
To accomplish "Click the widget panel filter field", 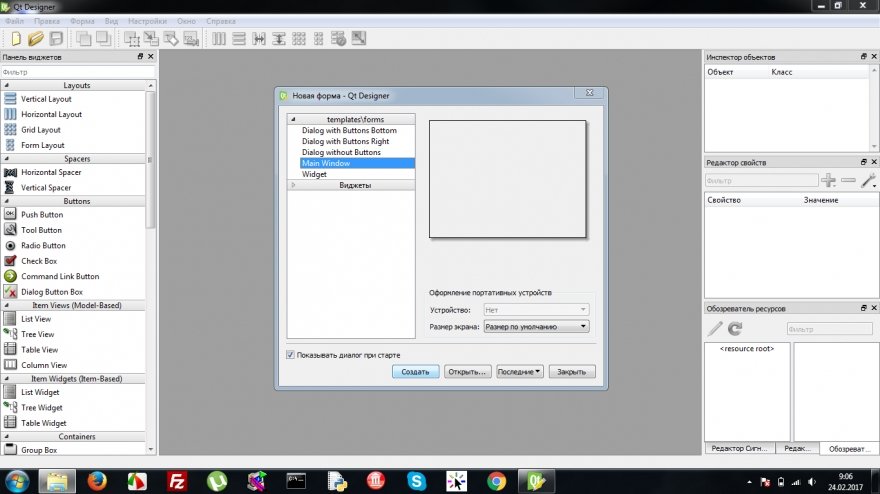I will click(x=77, y=72).
